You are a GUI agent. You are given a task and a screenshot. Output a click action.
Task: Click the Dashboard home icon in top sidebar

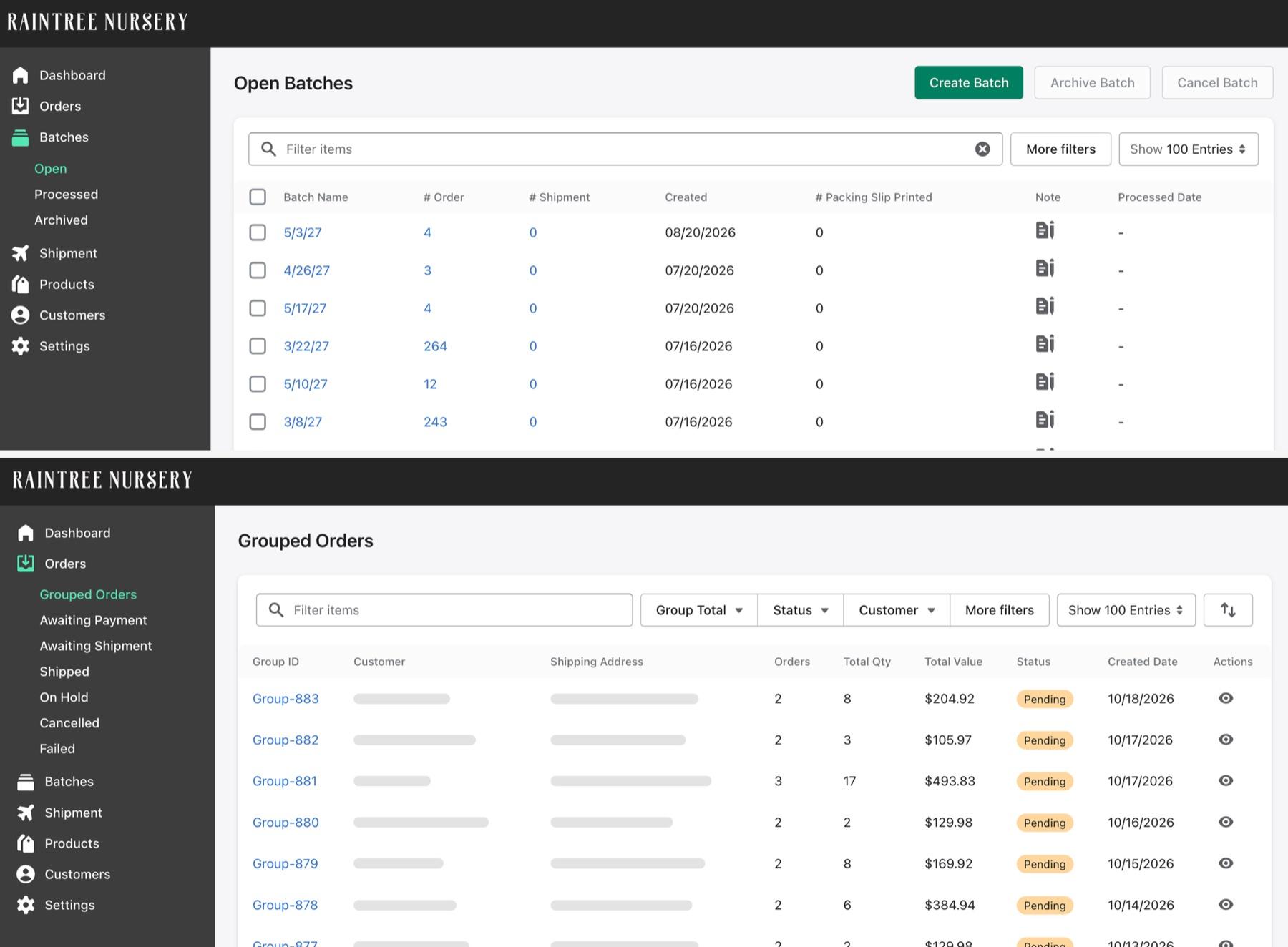pyautogui.click(x=21, y=75)
